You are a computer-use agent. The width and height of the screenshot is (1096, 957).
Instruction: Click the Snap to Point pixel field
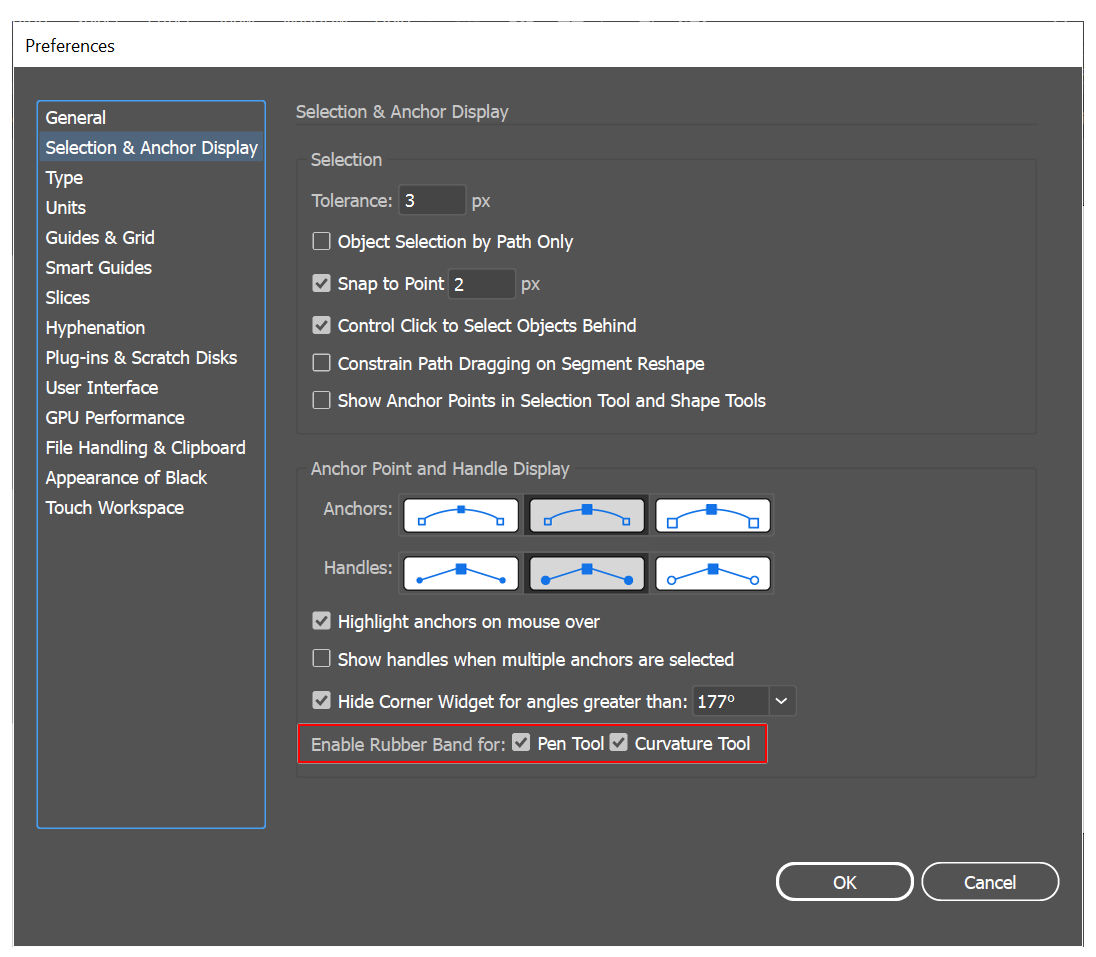(482, 284)
